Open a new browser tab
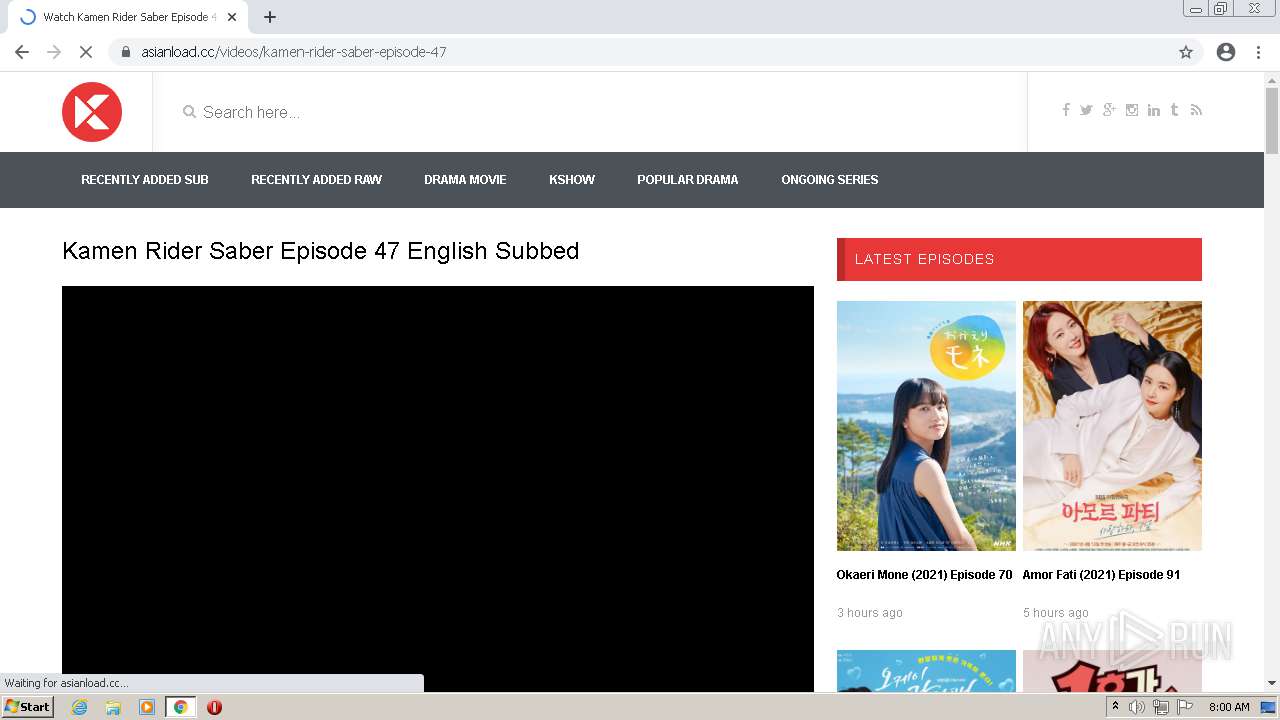Viewport: 1280px width, 720px height. (270, 17)
